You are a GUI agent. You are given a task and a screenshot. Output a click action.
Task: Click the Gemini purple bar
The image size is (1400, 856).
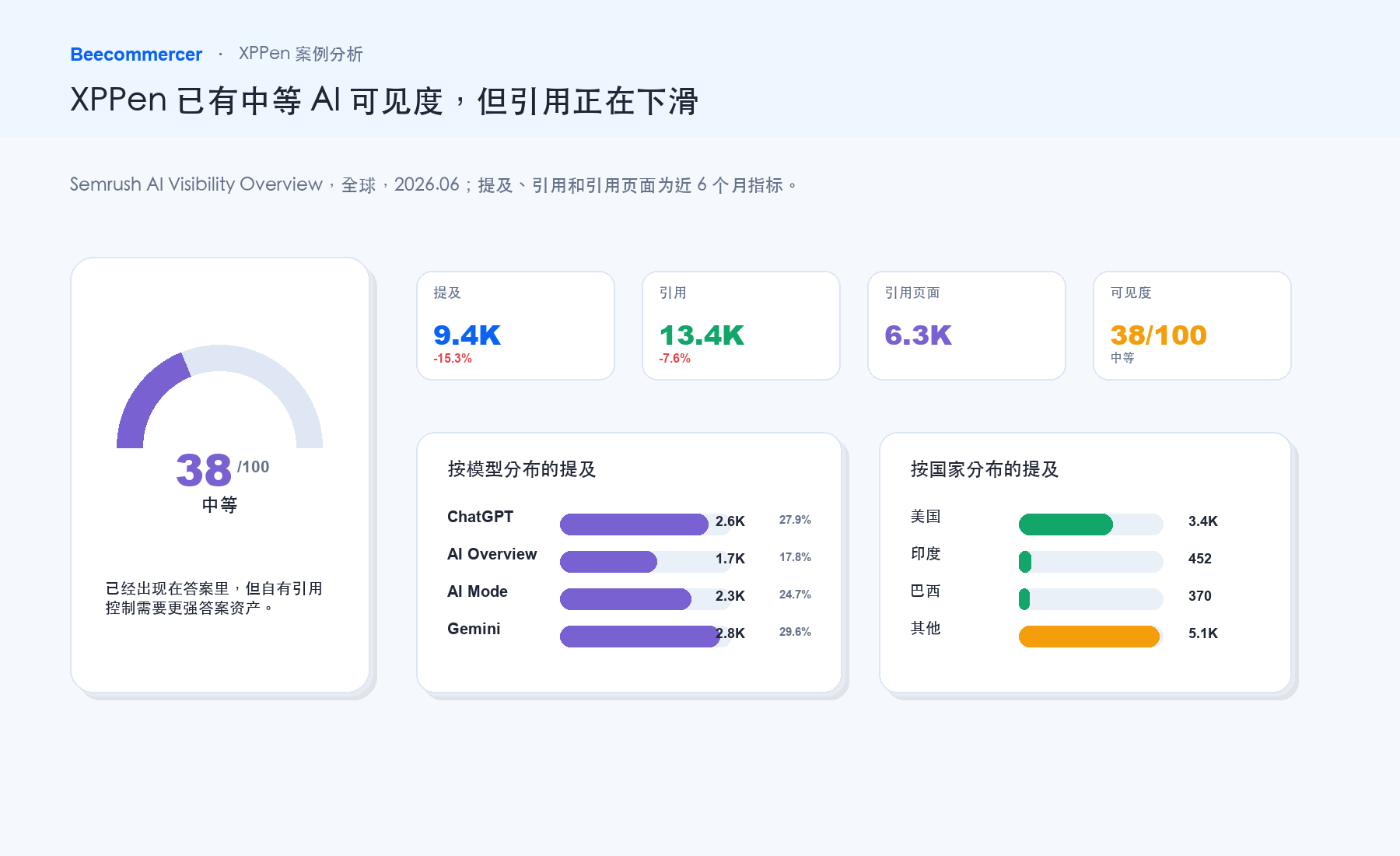(x=639, y=637)
